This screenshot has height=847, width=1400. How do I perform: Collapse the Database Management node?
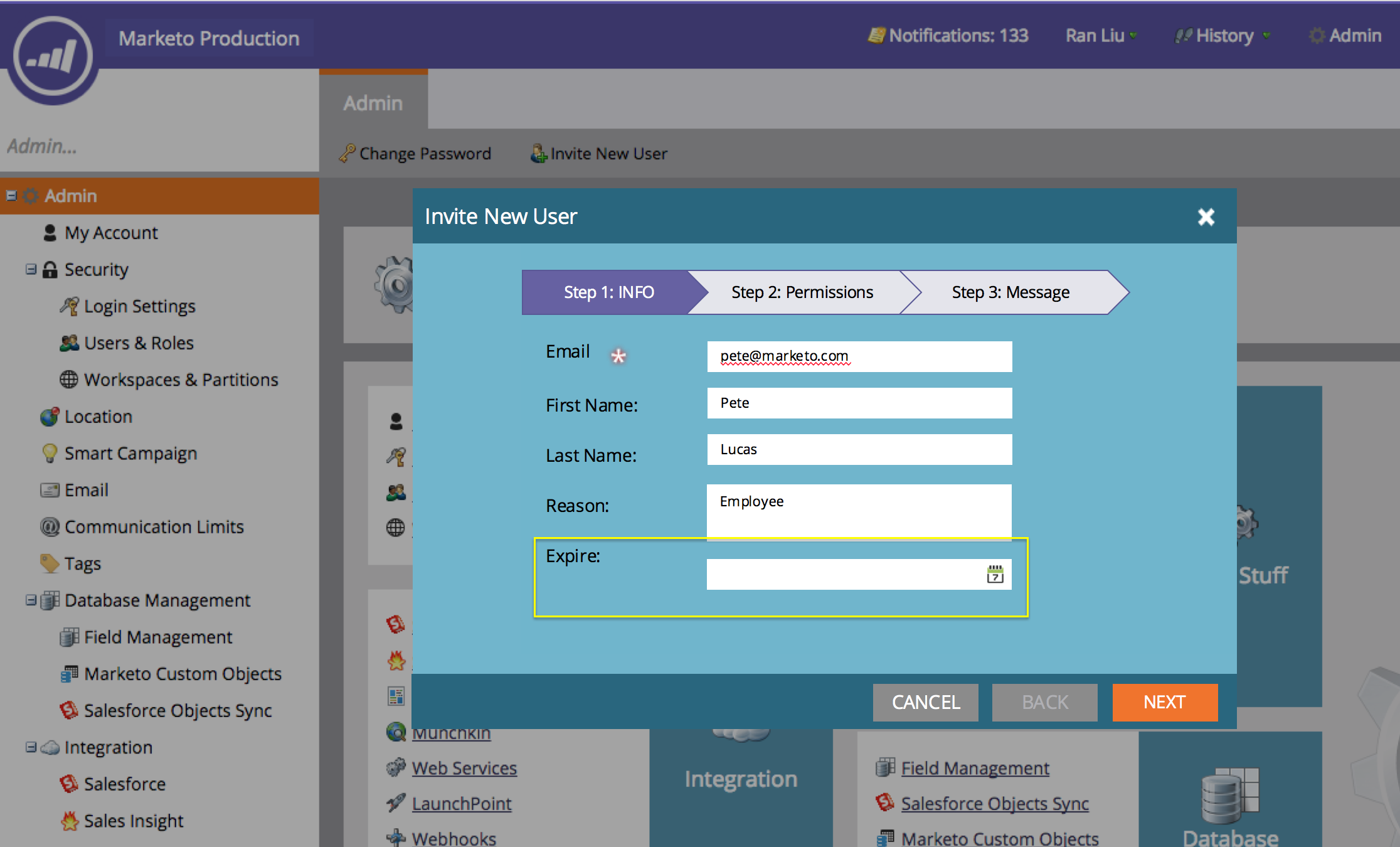coord(31,600)
